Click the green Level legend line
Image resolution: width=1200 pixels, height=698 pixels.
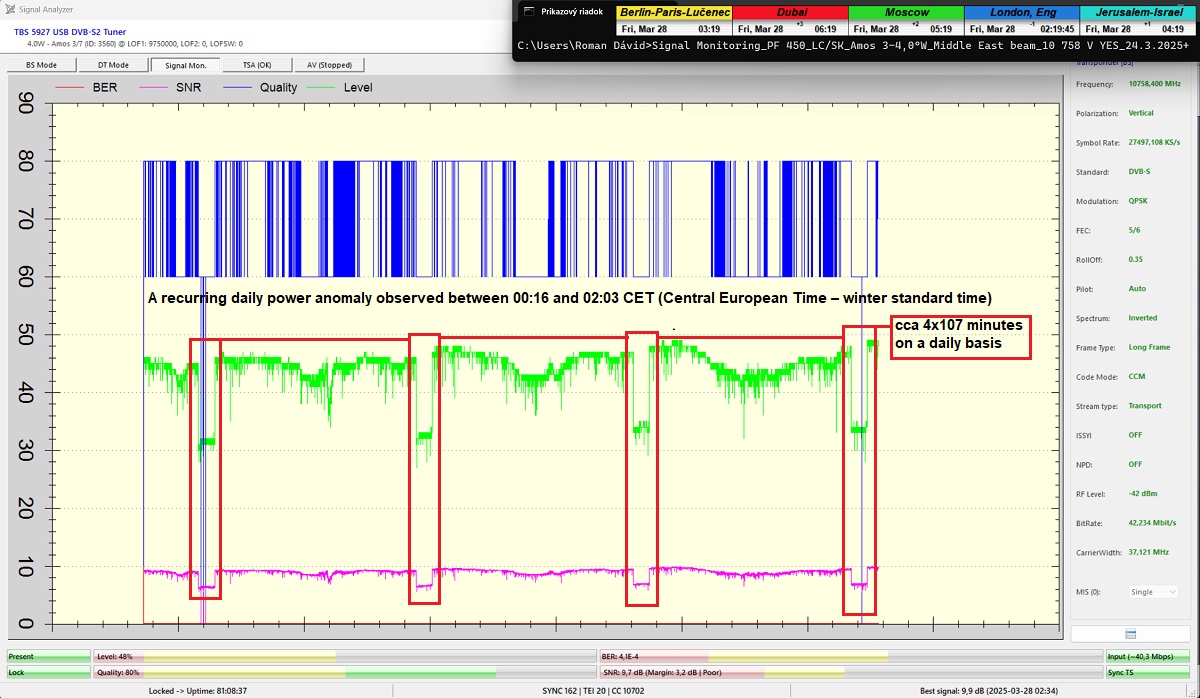[x=322, y=87]
